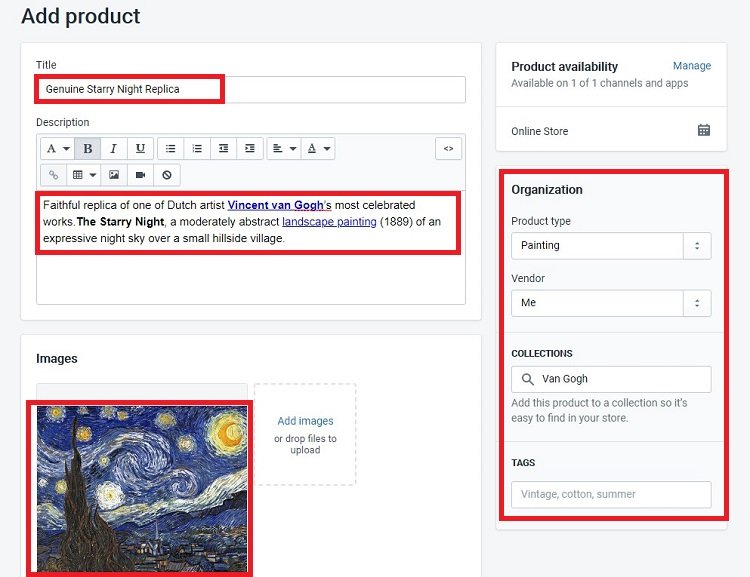Open the text alignment dropdown
The image size is (750, 577).
click(x=284, y=148)
